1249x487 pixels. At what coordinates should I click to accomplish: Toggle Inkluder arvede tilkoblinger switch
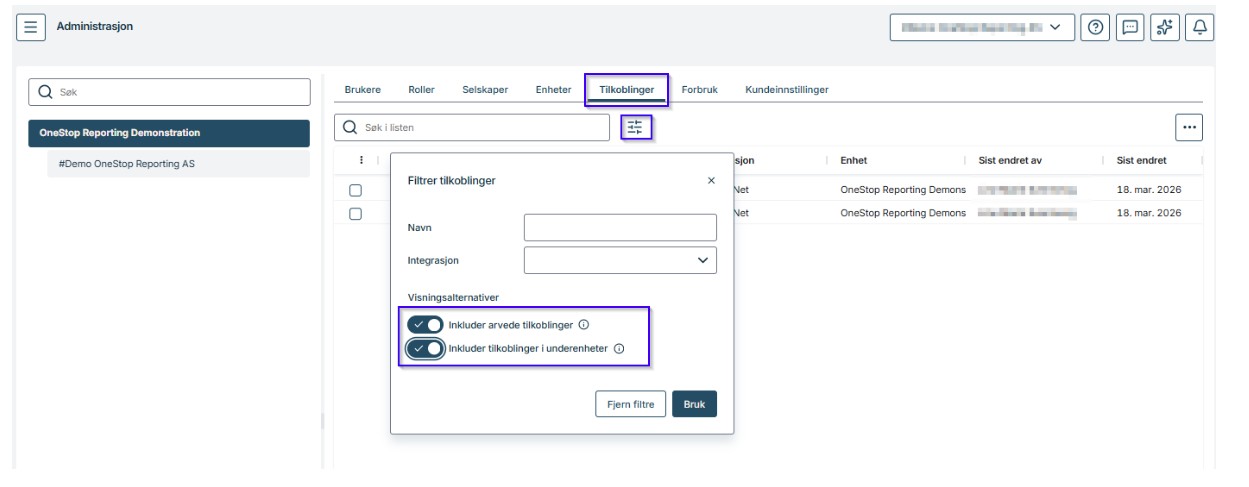click(425, 324)
